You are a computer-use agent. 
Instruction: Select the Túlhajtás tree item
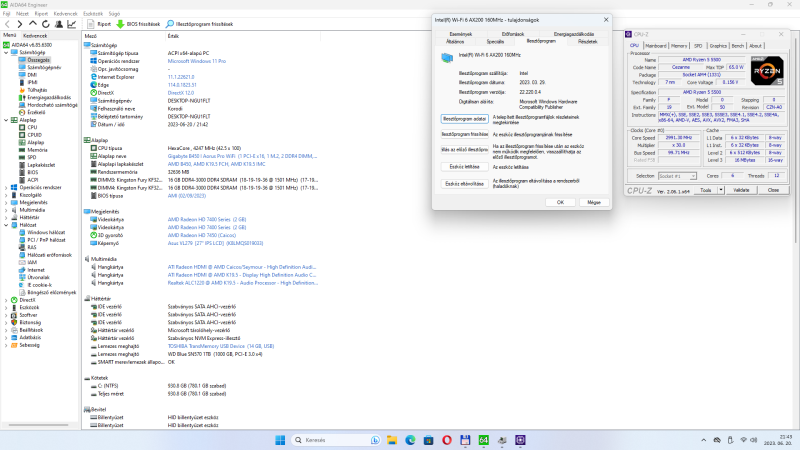click(x=37, y=90)
